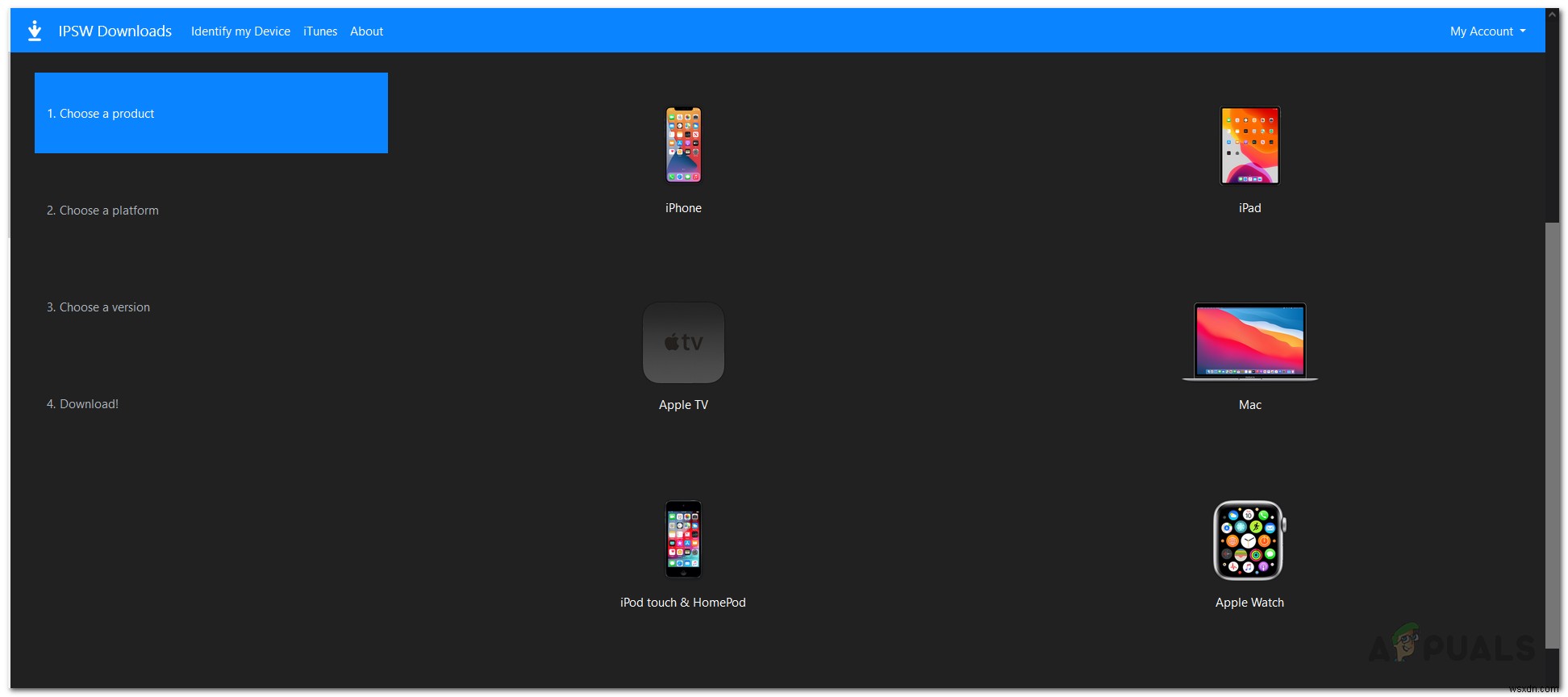Go to the iTunes menu item
The width and height of the screenshot is (1568, 697).
(x=320, y=31)
